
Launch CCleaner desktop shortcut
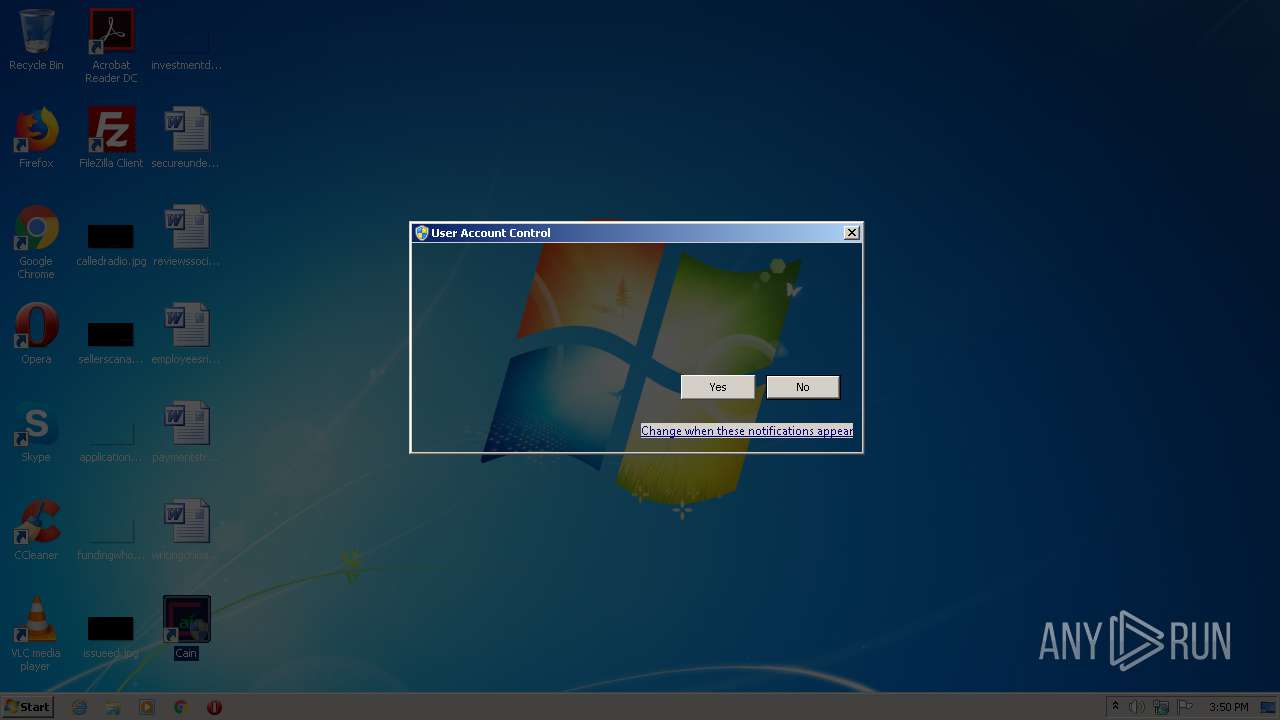[36, 530]
